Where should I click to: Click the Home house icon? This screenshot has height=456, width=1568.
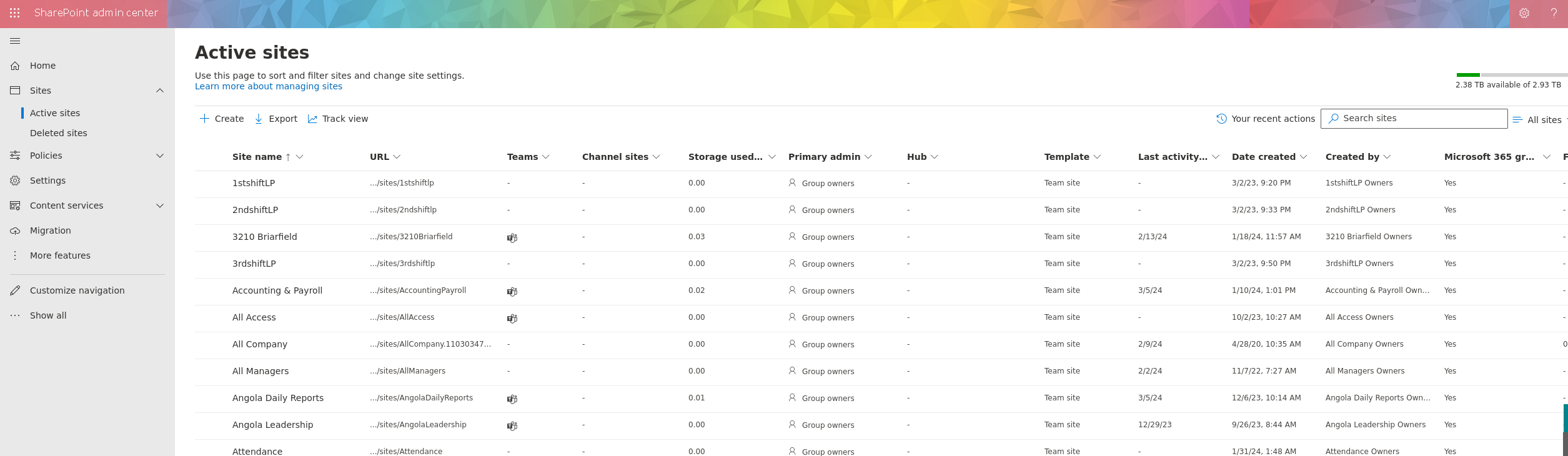15,66
